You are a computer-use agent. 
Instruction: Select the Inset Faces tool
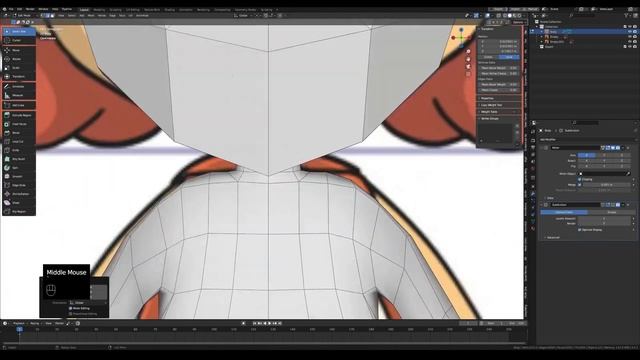[x=19, y=124]
